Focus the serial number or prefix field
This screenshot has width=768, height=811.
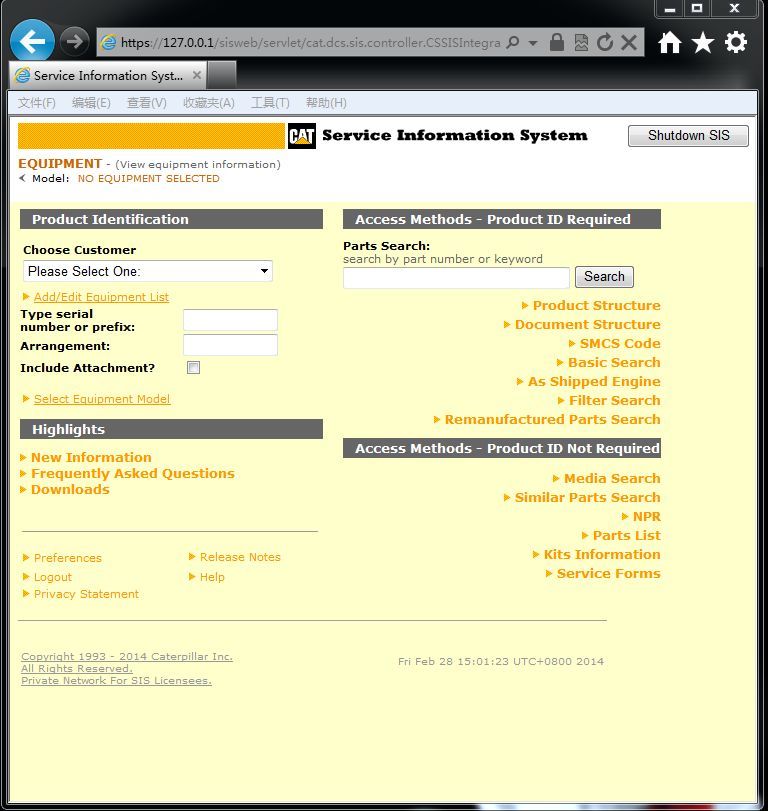pos(230,320)
